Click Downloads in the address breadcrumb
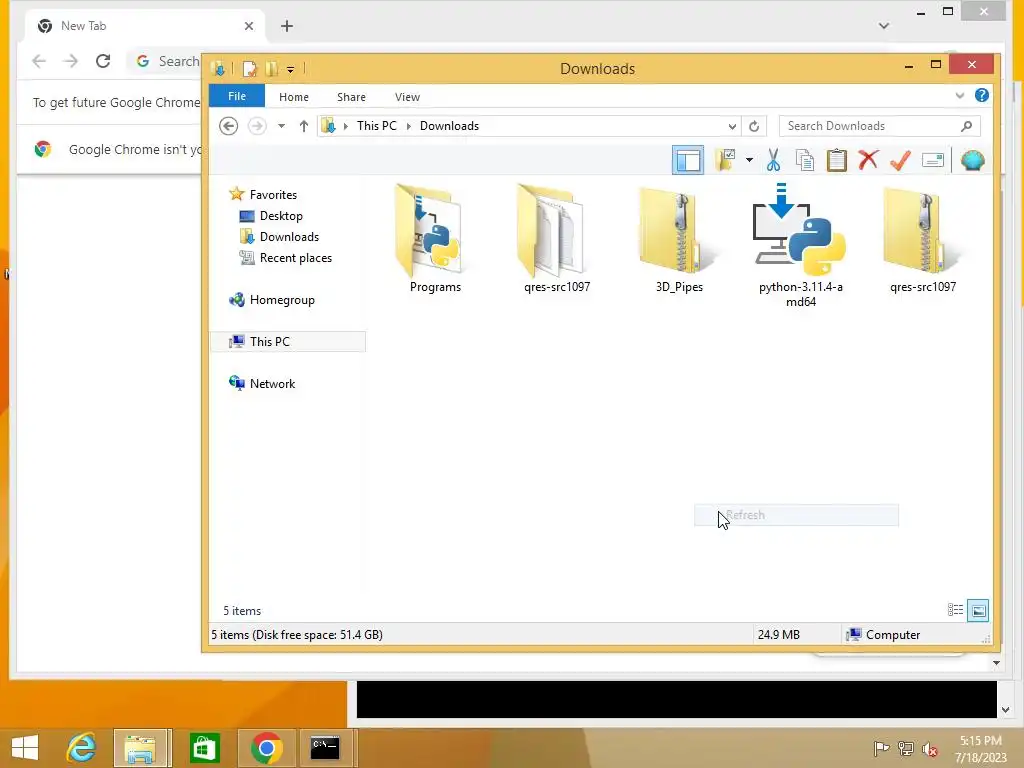Viewport: 1024px width, 768px height. (x=449, y=126)
